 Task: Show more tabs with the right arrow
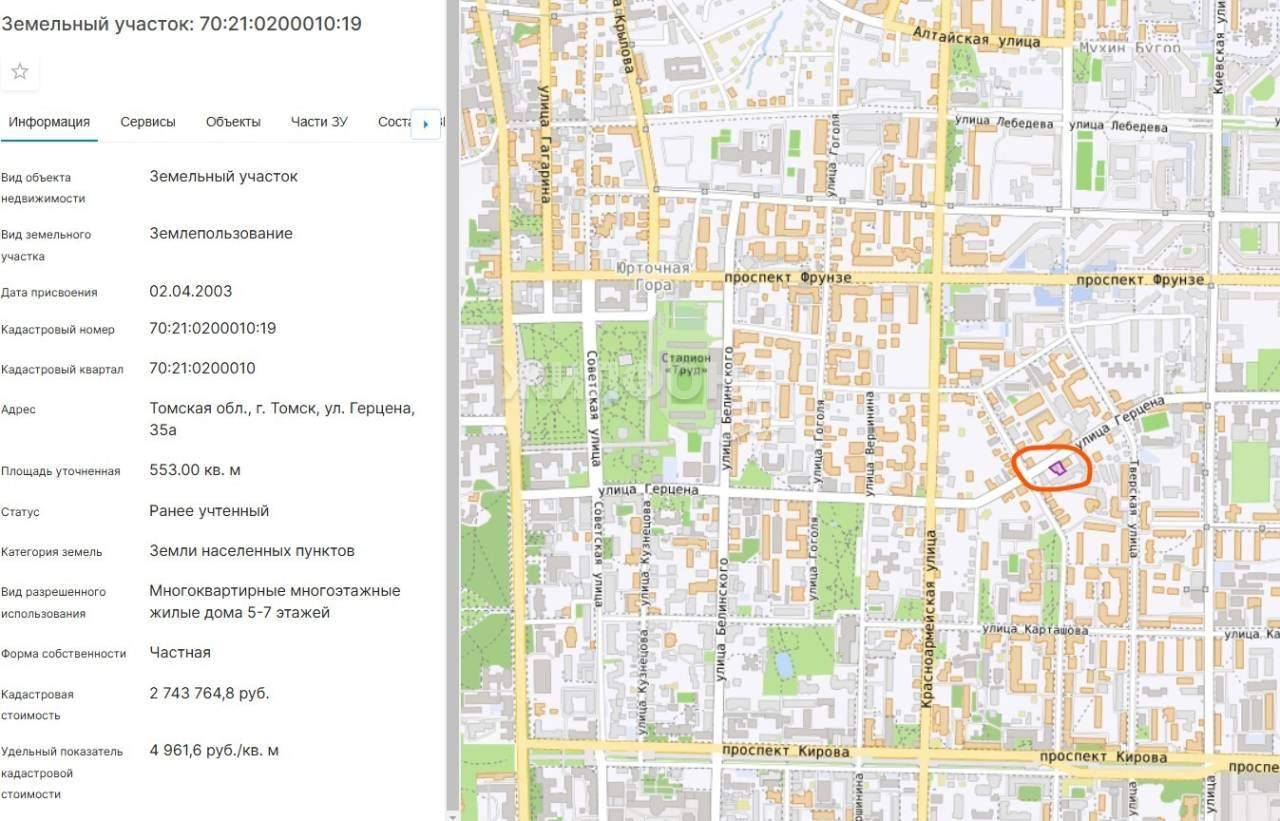click(426, 123)
